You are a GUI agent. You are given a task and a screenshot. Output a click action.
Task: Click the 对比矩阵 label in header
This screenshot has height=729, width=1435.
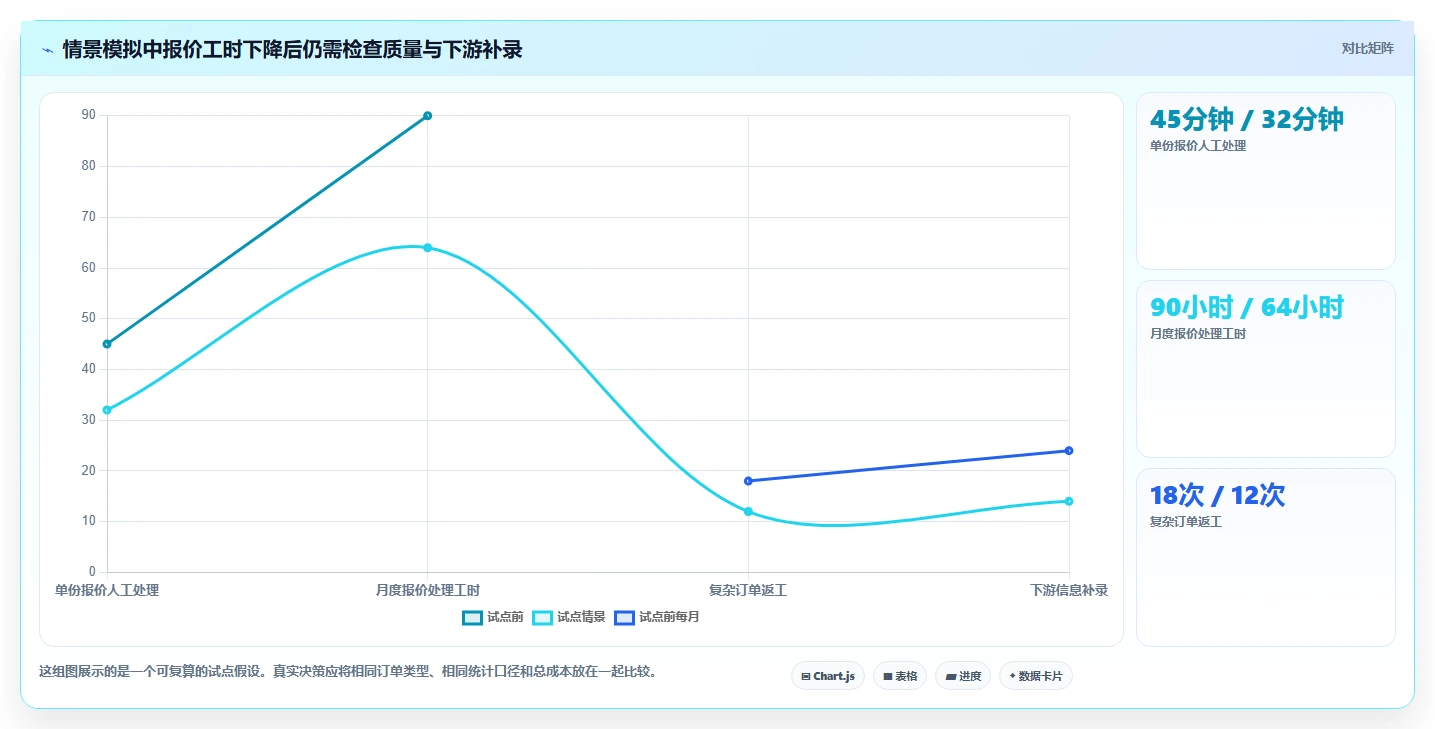1367,48
